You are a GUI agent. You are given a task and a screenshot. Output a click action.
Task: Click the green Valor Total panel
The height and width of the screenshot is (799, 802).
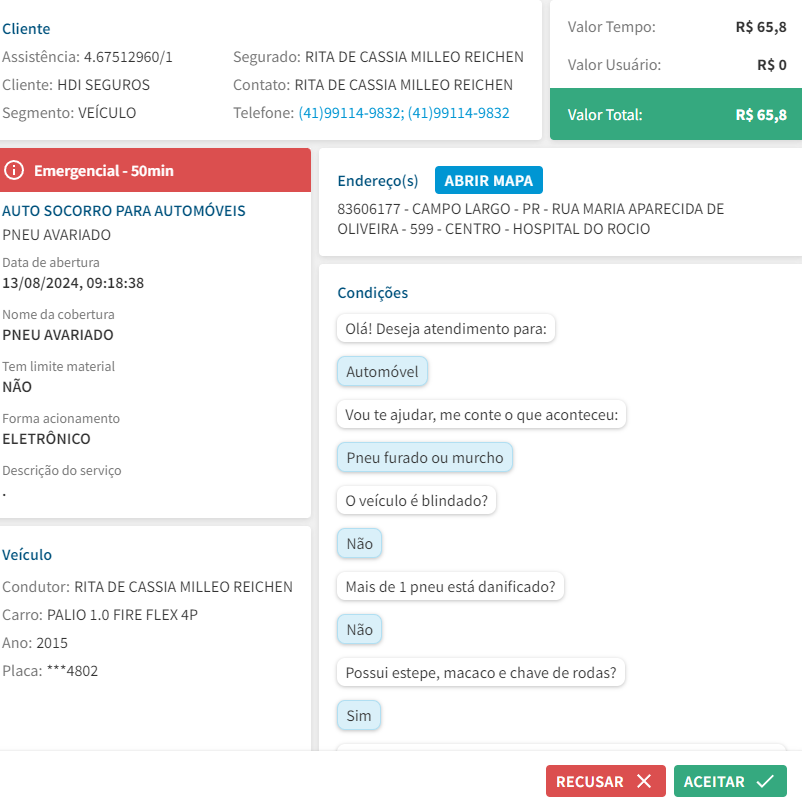tap(676, 115)
